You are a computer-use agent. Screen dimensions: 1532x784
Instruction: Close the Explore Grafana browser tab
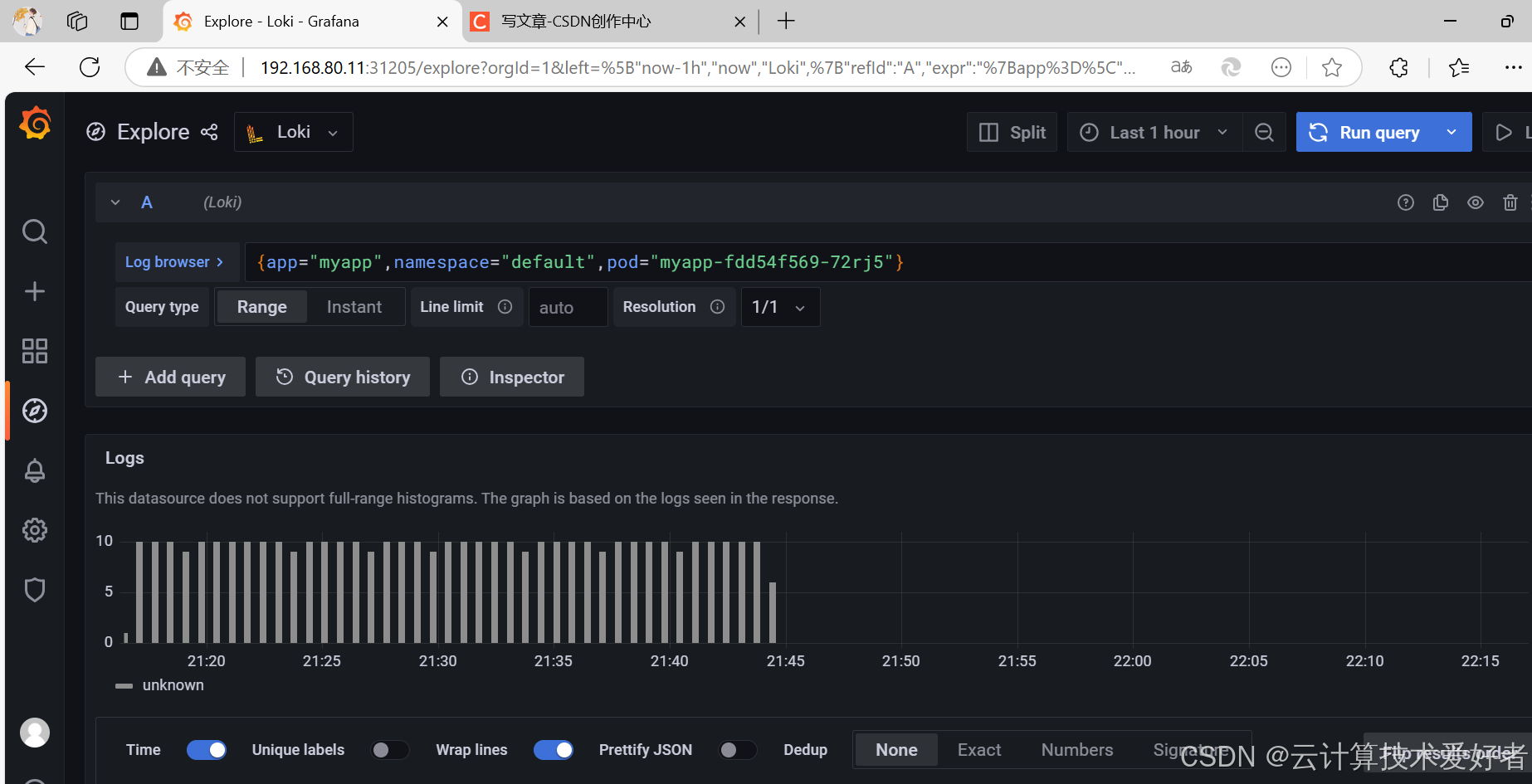(443, 22)
